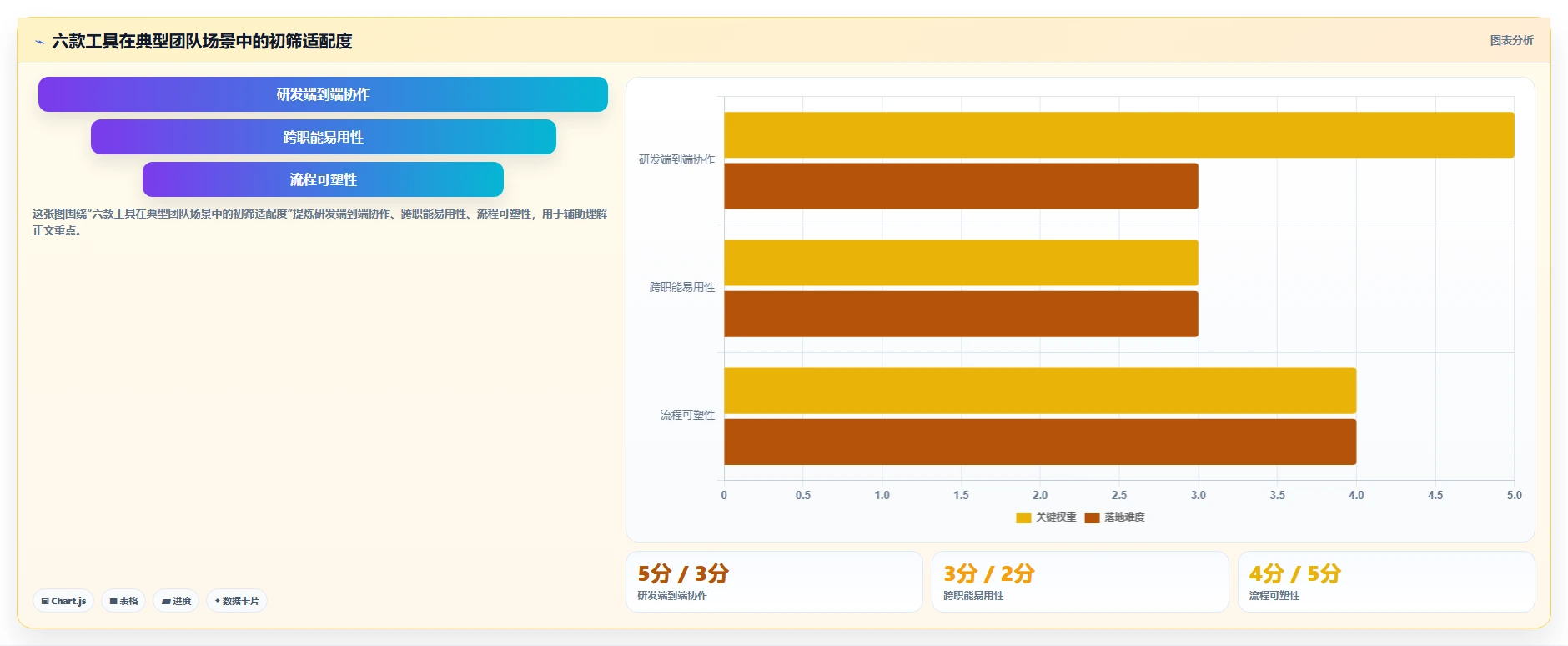Image resolution: width=1568 pixels, height=646 pixels.
Task: Click the yellow 关键权重 bar for 跨职能易用性
Action: tap(961, 263)
